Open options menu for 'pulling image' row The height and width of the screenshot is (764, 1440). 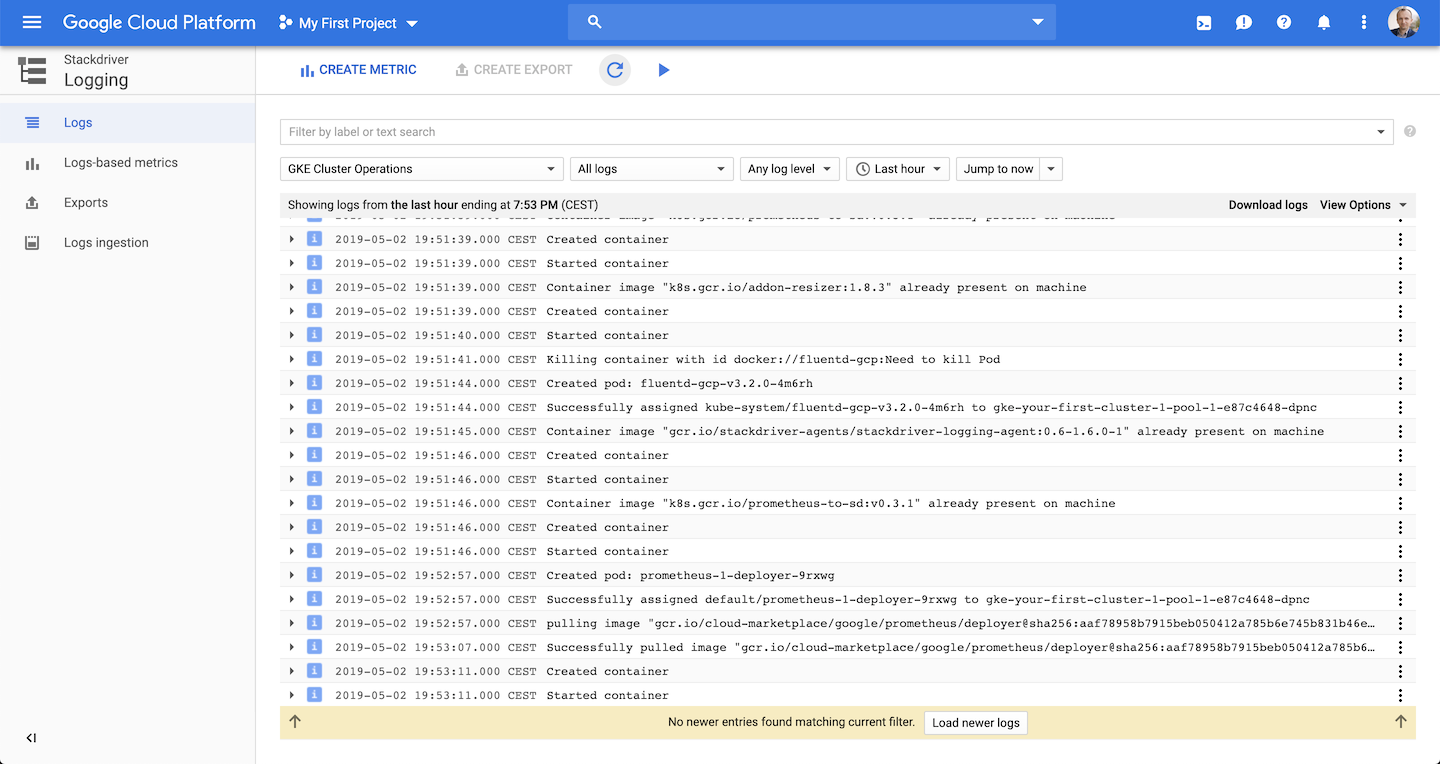[x=1400, y=623]
